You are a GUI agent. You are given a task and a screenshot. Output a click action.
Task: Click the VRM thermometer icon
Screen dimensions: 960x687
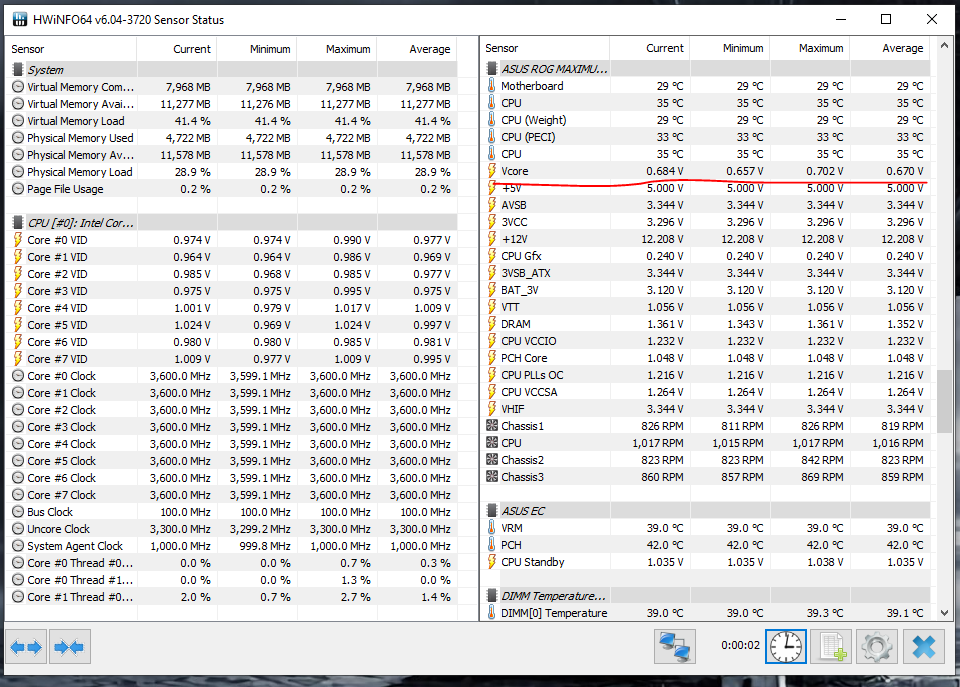coord(492,528)
